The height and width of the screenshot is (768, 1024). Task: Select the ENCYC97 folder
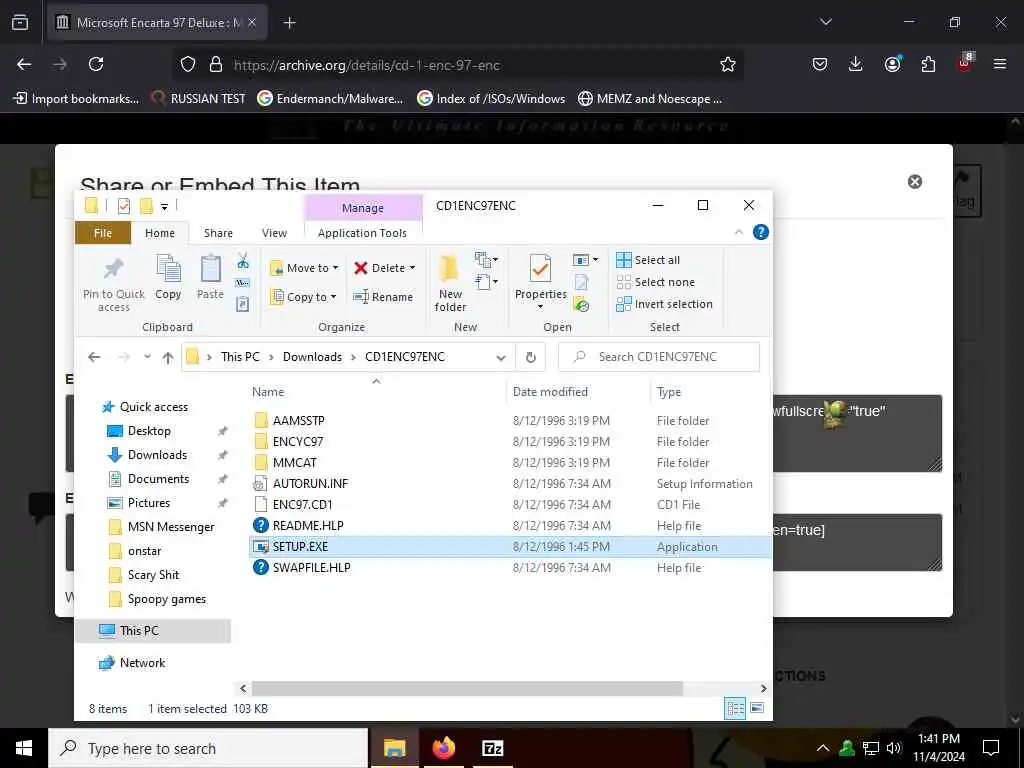pyautogui.click(x=298, y=441)
